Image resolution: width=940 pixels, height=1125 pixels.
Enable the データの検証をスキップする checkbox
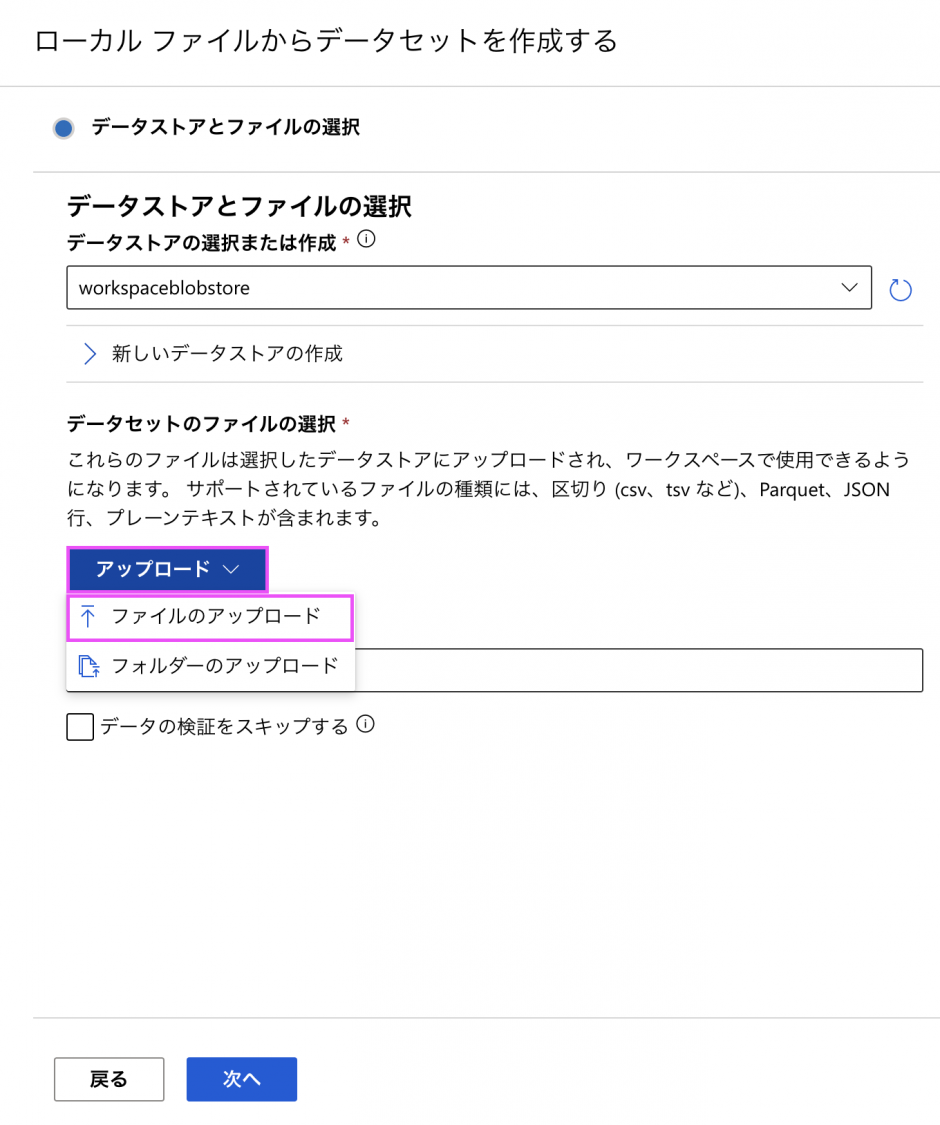[x=80, y=727]
